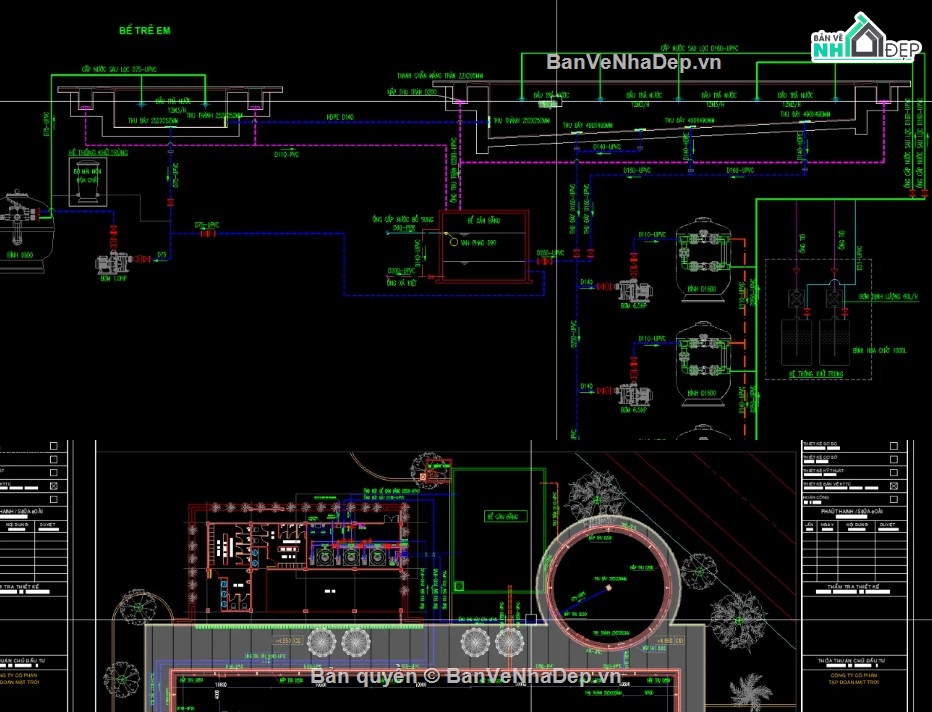Viewport: 932px width, 712px height.
Task: Select the orange company name in right title block
Action: coord(852,679)
